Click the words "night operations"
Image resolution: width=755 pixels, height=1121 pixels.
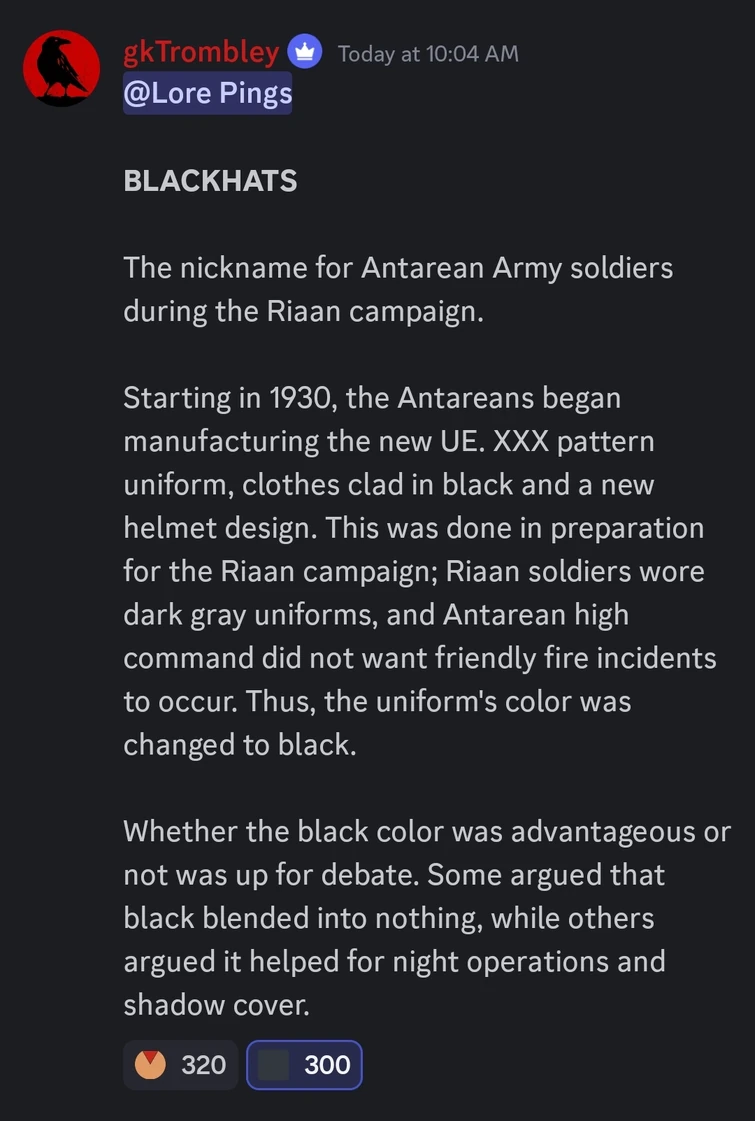pyautogui.click(x=516, y=962)
